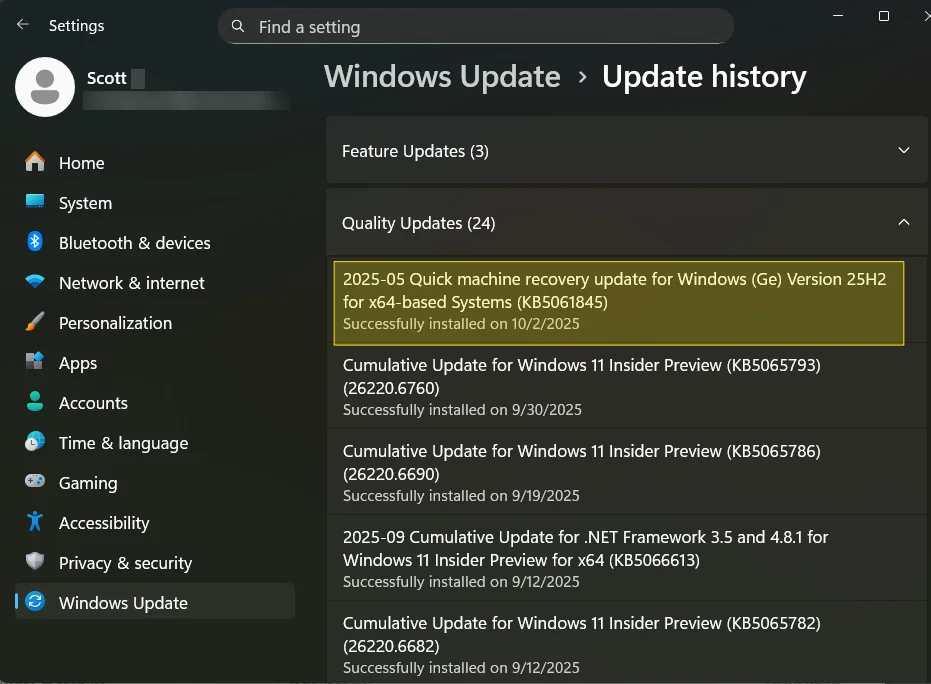The width and height of the screenshot is (931, 684).
Task: Click the Accessibility figure icon
Action: pyautogui.click(x=35, y=521)
